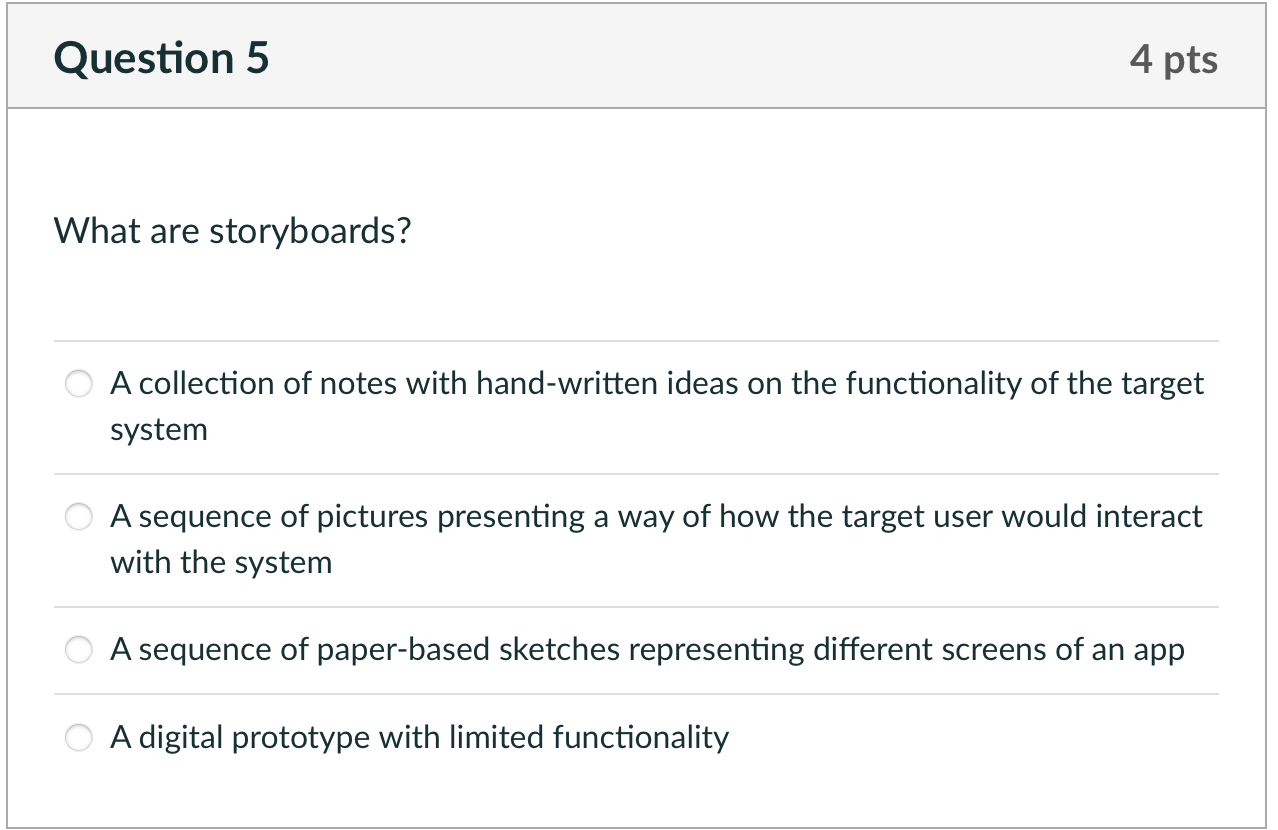Click answer label "A digital prototype with limited functionality"
1278x830 pixels.
pos(420,737)
